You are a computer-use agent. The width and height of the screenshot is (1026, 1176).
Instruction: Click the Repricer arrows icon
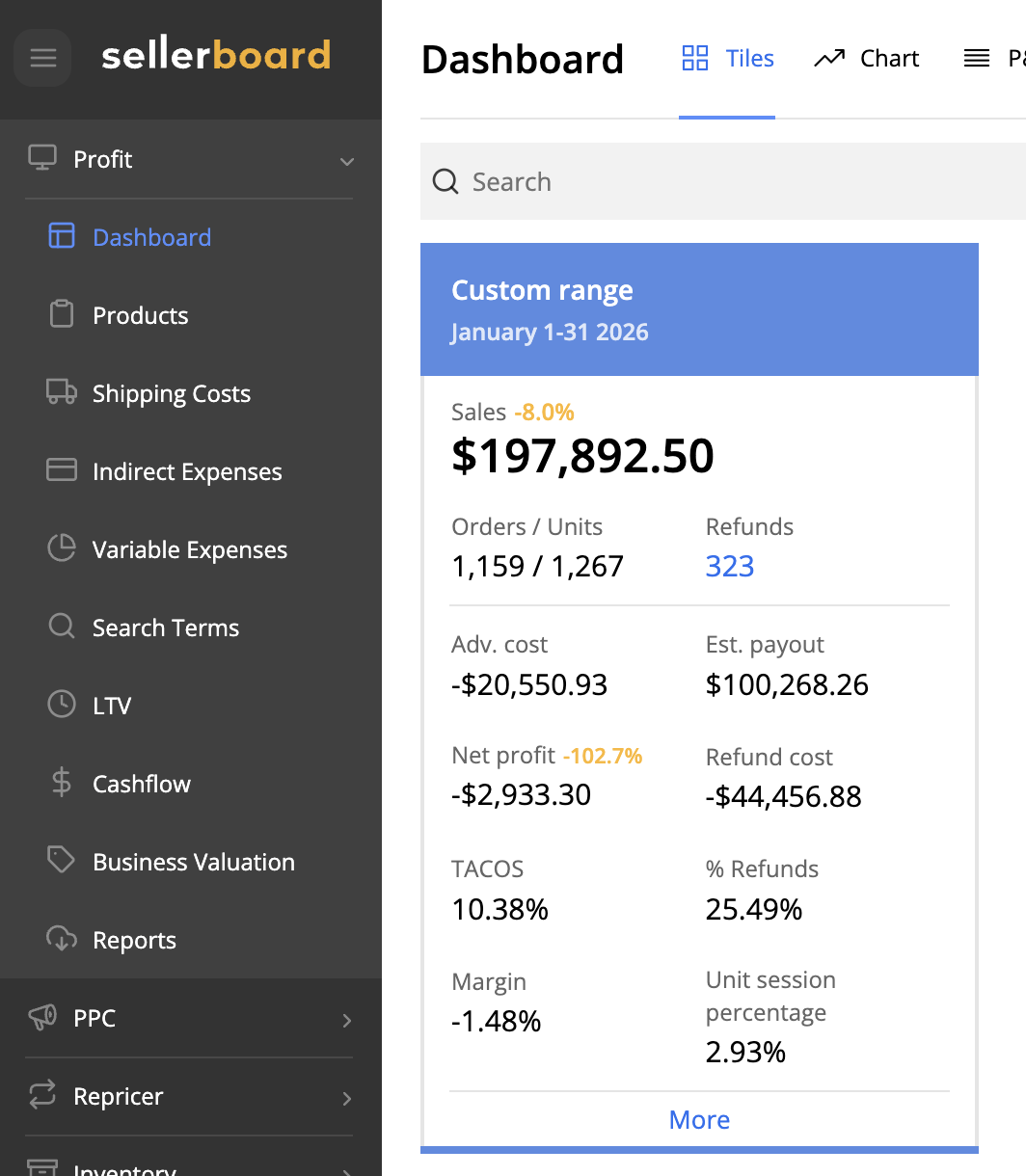(x=41, y=1095)
